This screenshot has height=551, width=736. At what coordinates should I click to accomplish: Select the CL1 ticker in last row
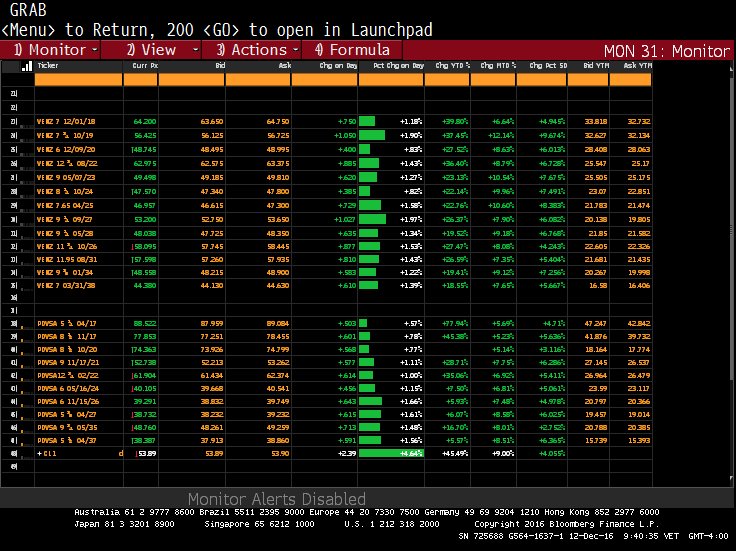[x=46, y=453]
